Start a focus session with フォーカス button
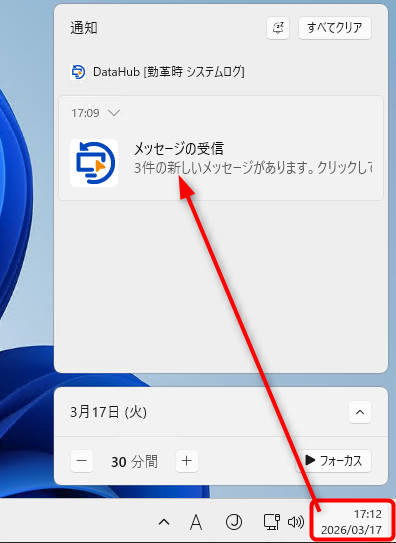396x543 pixels. click(334, 461)
